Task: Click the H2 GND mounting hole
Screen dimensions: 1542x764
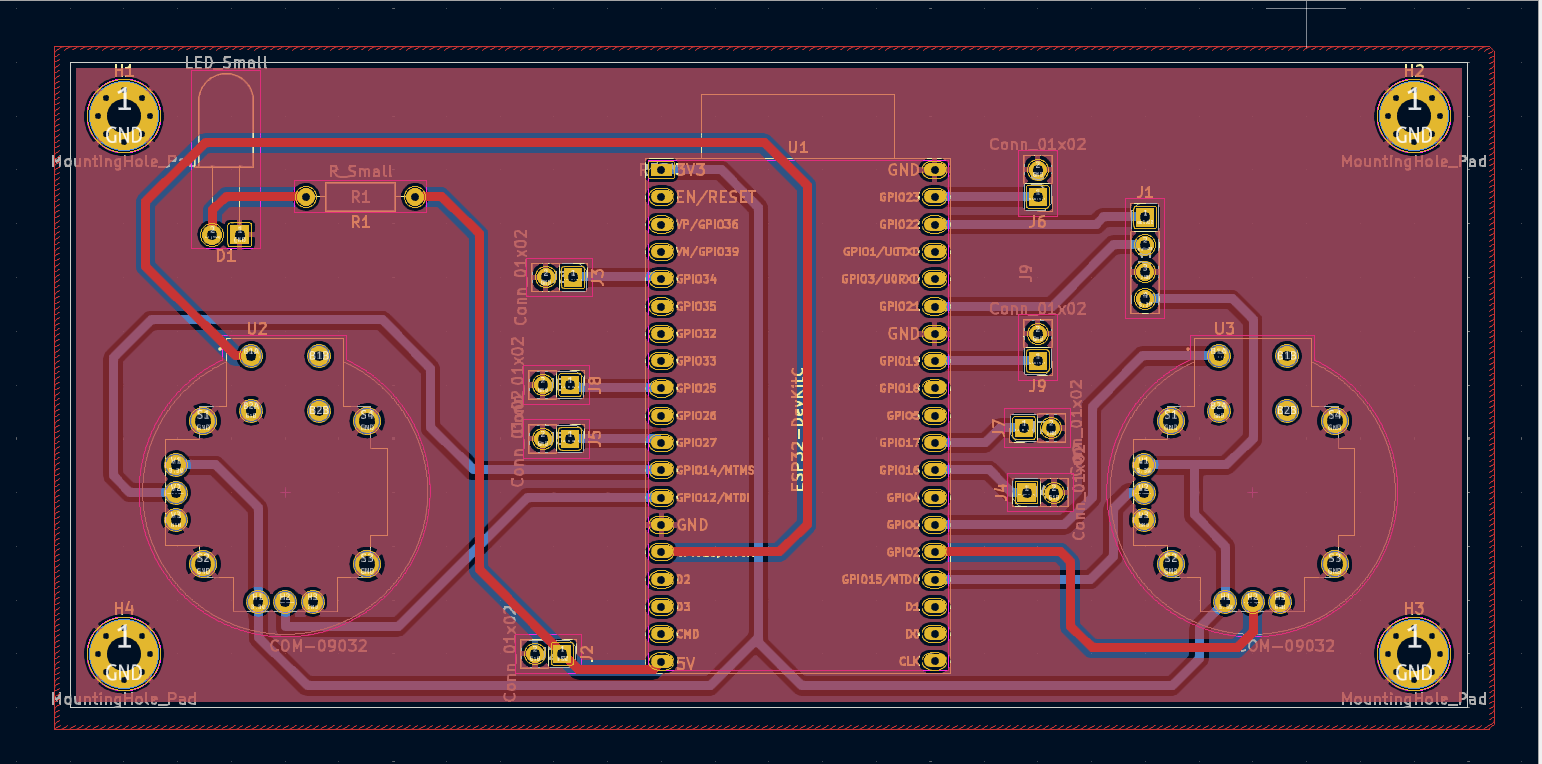Action: [1413, 114]
